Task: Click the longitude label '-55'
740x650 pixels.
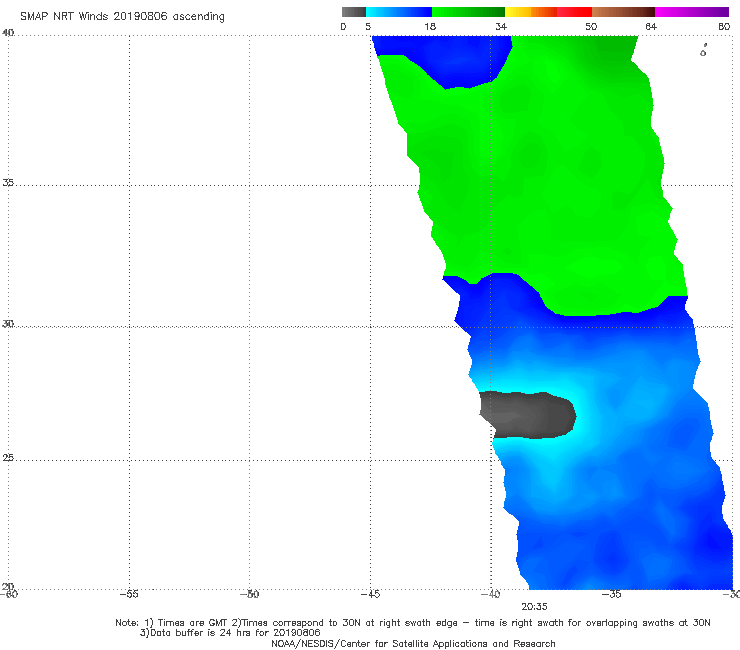Action: click(x=129, y=594)
